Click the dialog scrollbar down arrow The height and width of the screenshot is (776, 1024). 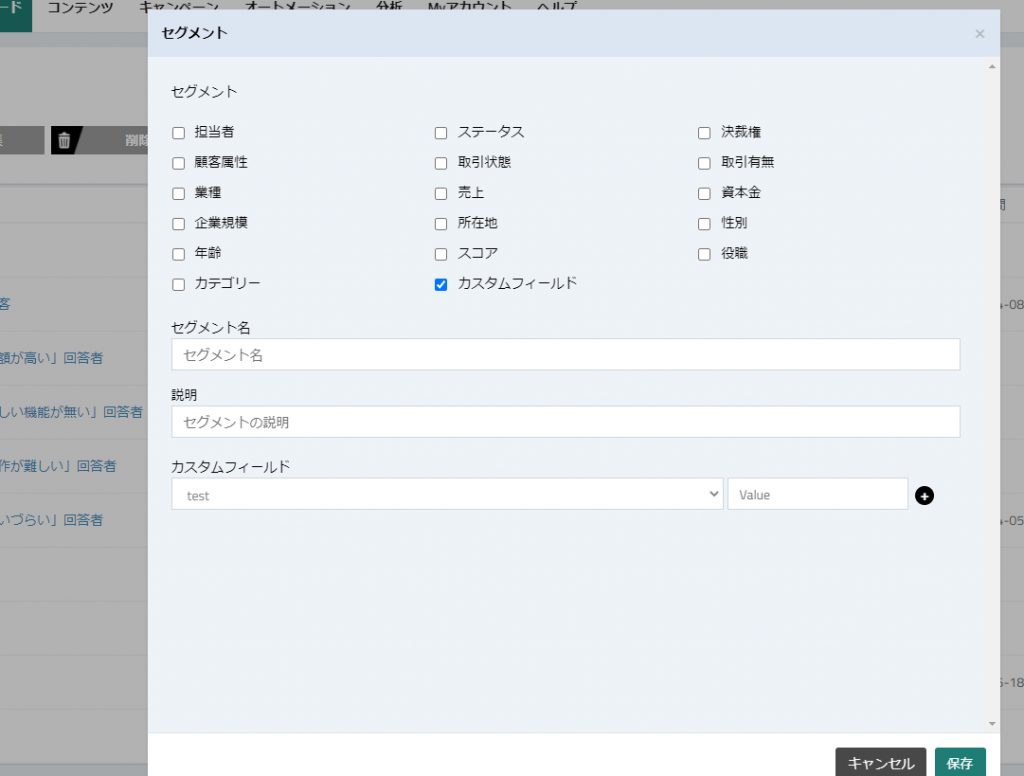click(992, 724)
